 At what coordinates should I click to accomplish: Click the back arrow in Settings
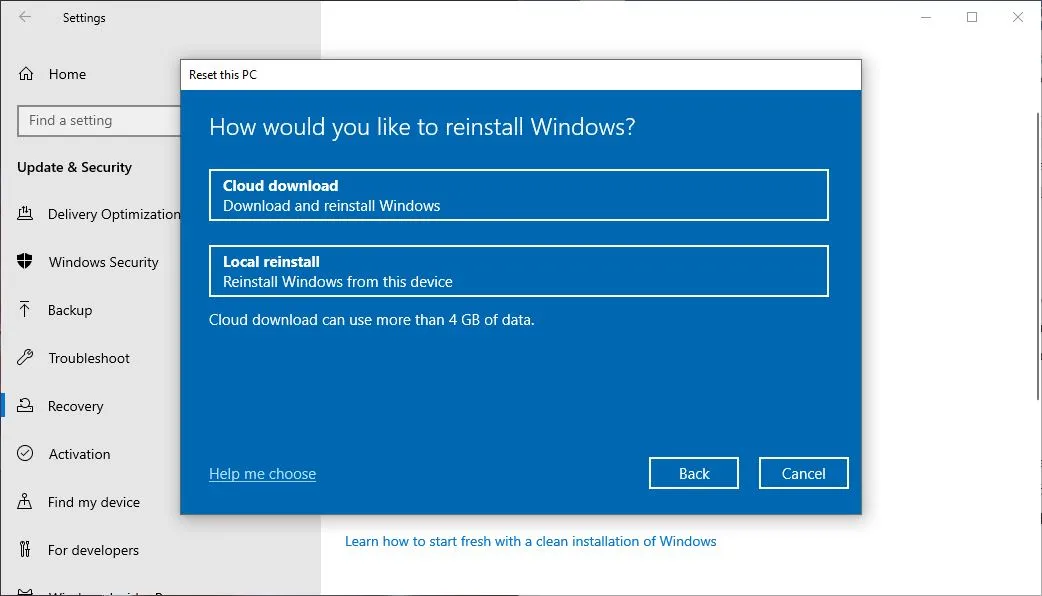[x=22, y=17]
